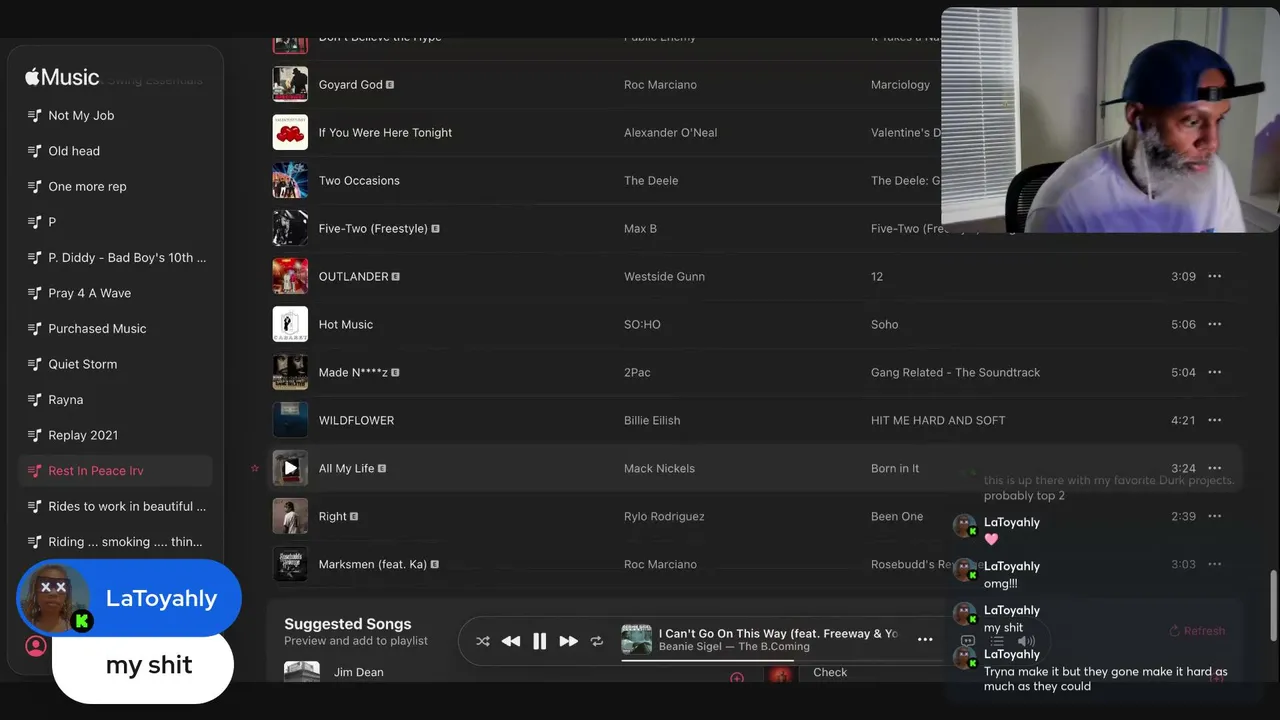This screenshot has height=720, width=1280.
Task: Click the Made N****z album artwork
Action: (x=290, y=372)
